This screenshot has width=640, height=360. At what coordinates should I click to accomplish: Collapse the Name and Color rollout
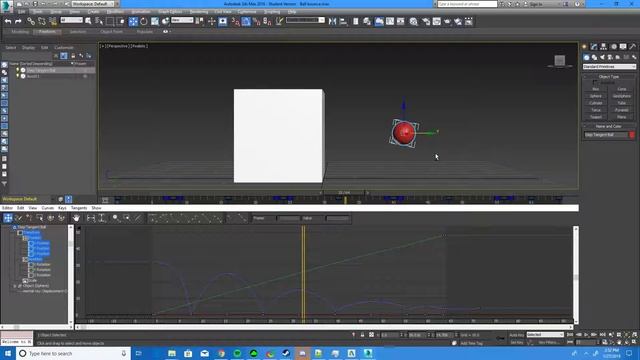(x=609, y=126)
